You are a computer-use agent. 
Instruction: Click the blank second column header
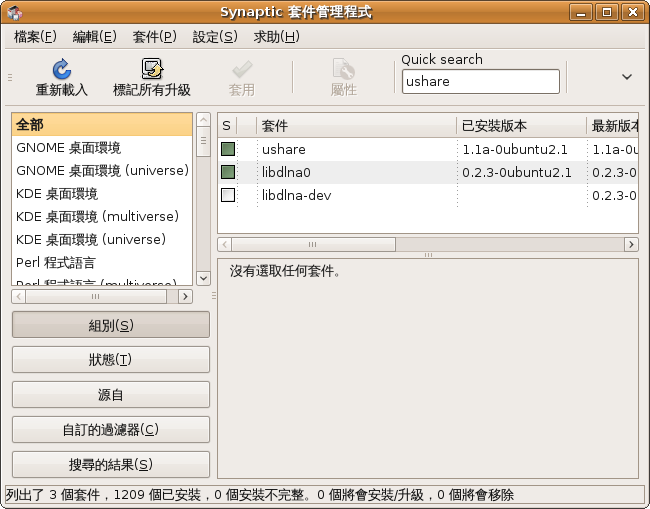click(247, 125)
